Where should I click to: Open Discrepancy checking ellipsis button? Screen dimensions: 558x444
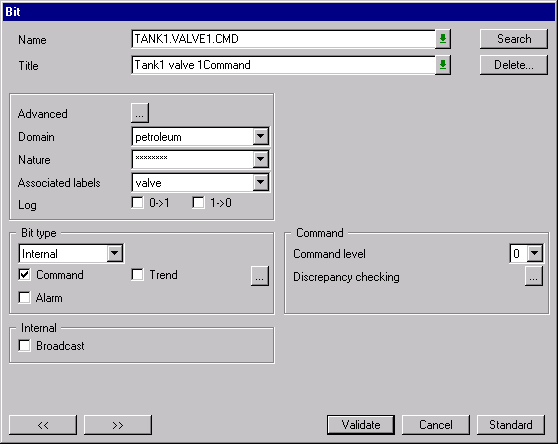[533, 276]
